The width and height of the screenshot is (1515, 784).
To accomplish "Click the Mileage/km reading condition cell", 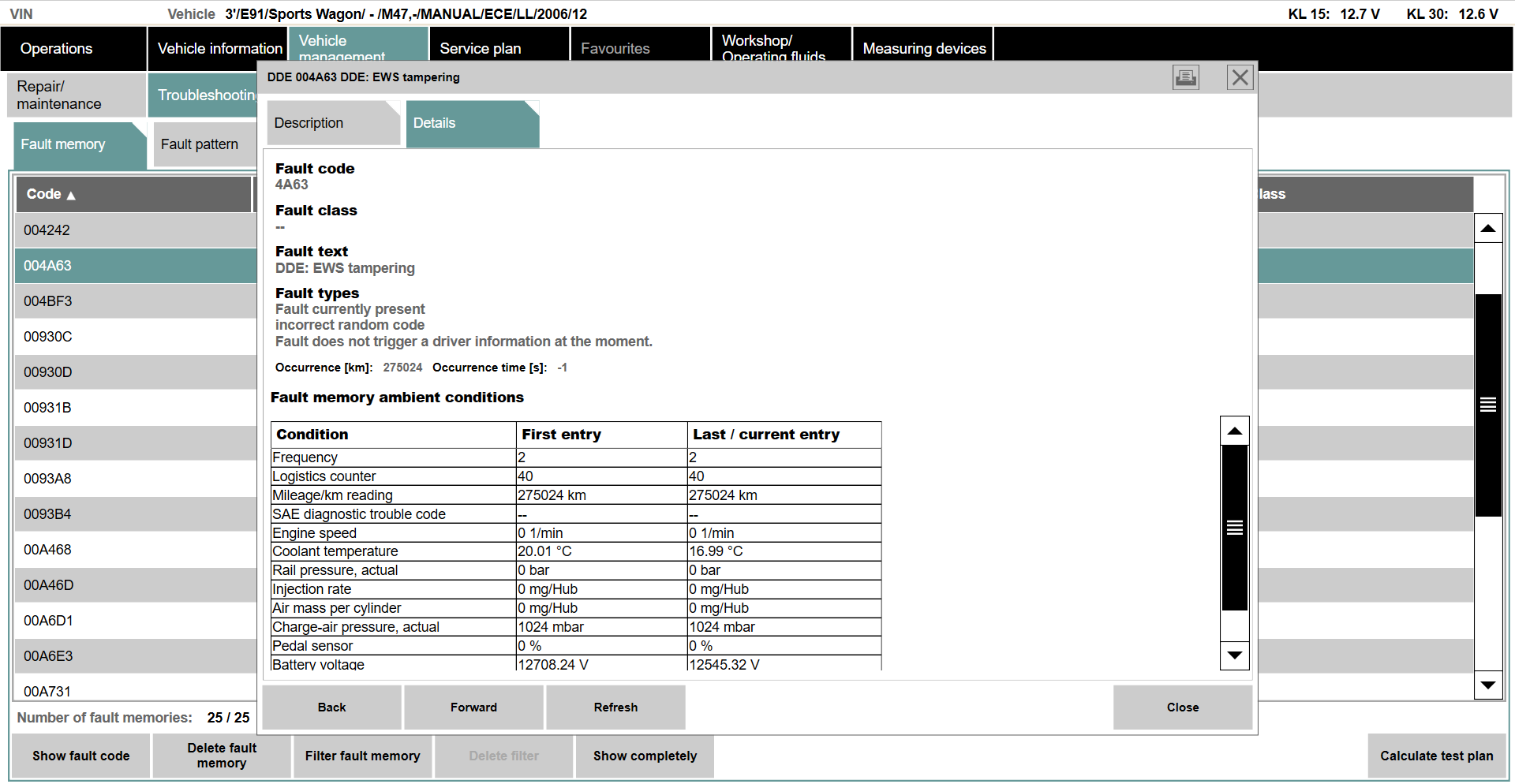I will click(393, 495).
